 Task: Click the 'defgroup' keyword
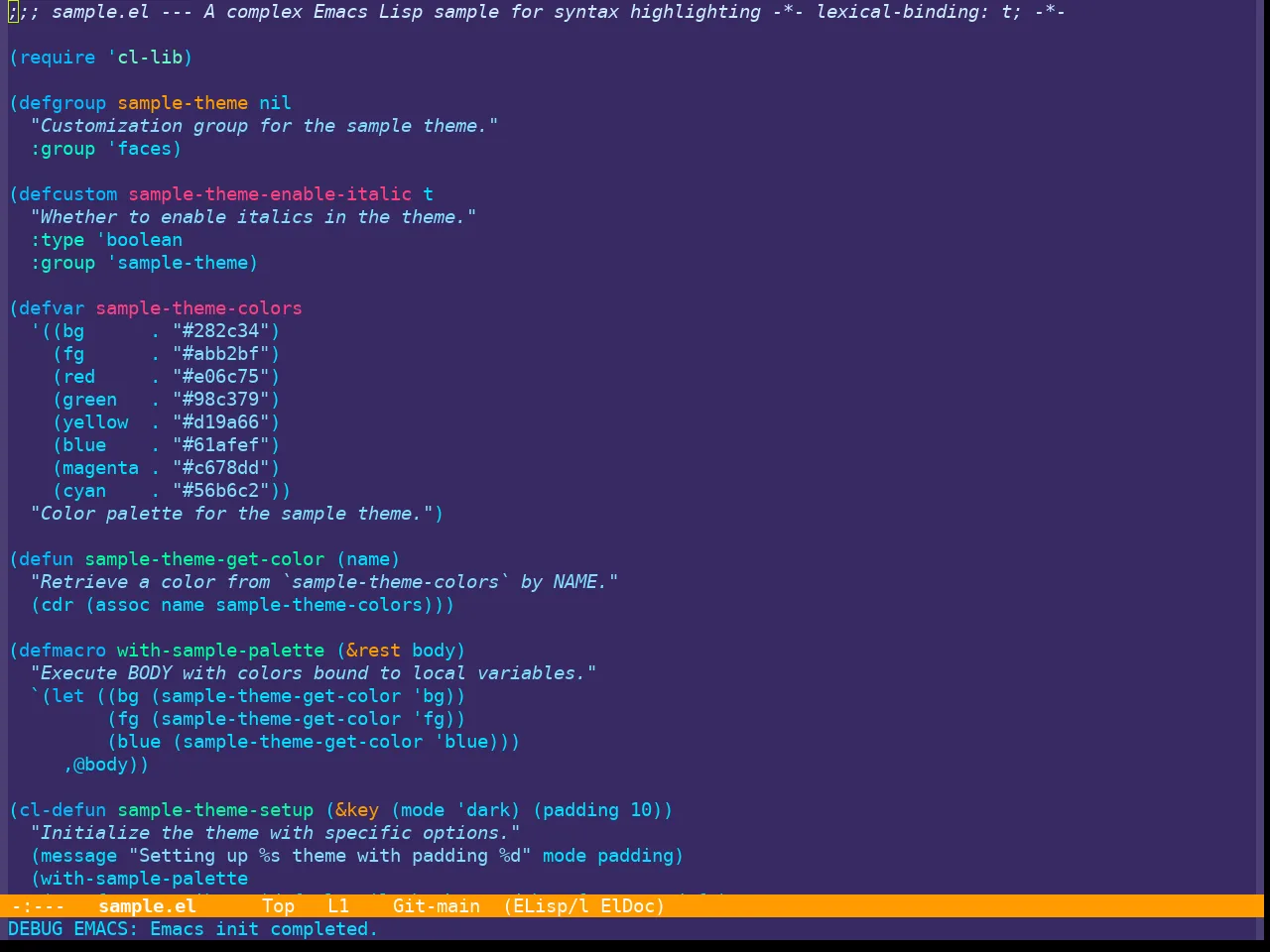(63, 103)
